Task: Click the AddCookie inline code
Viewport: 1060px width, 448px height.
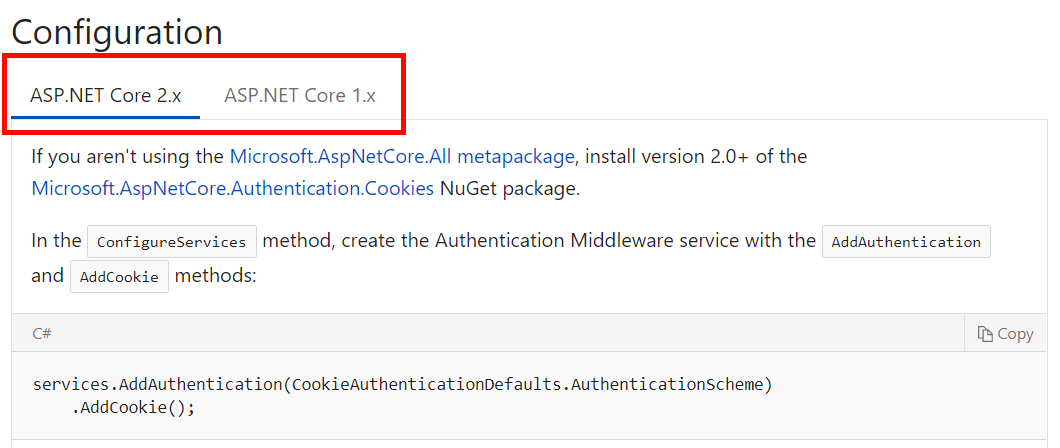Action: point(119,276)
